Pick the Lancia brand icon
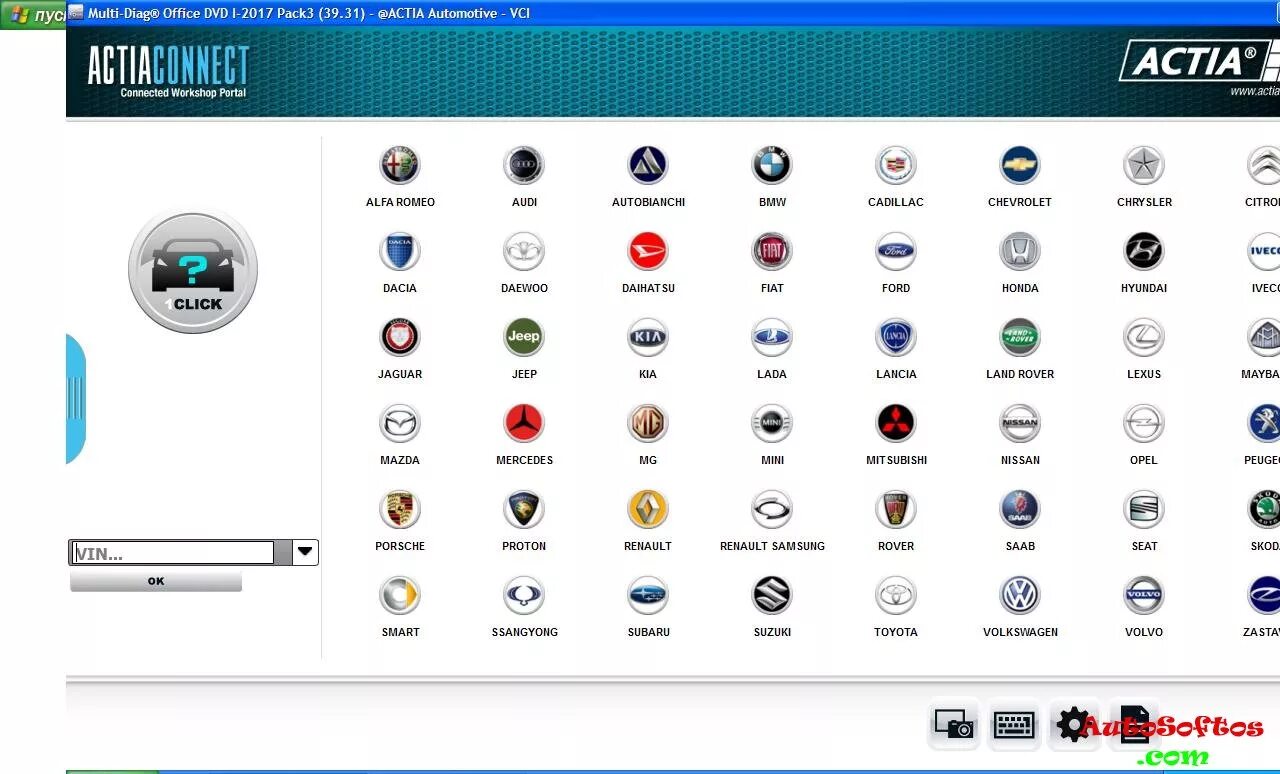 (x=896, y=337)
